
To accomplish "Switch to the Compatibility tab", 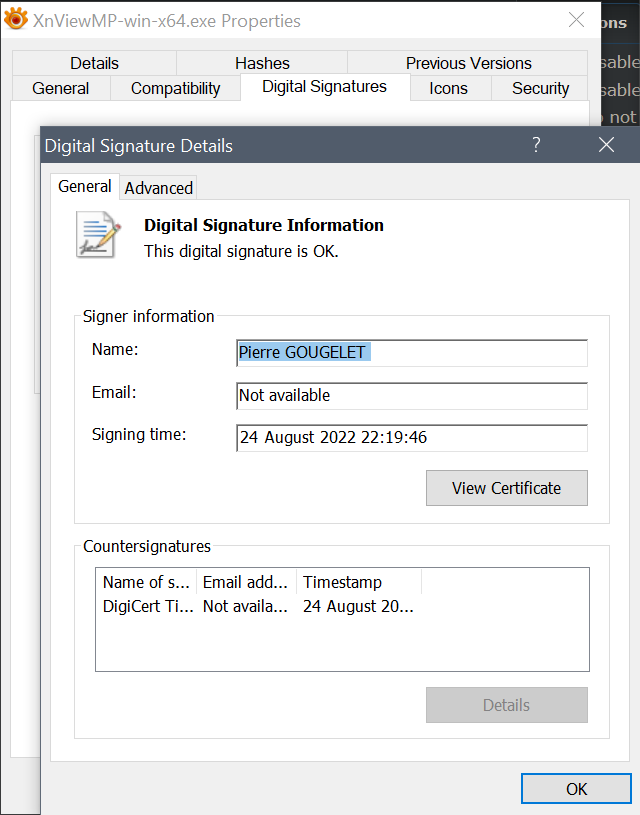I will coord(175,88).
